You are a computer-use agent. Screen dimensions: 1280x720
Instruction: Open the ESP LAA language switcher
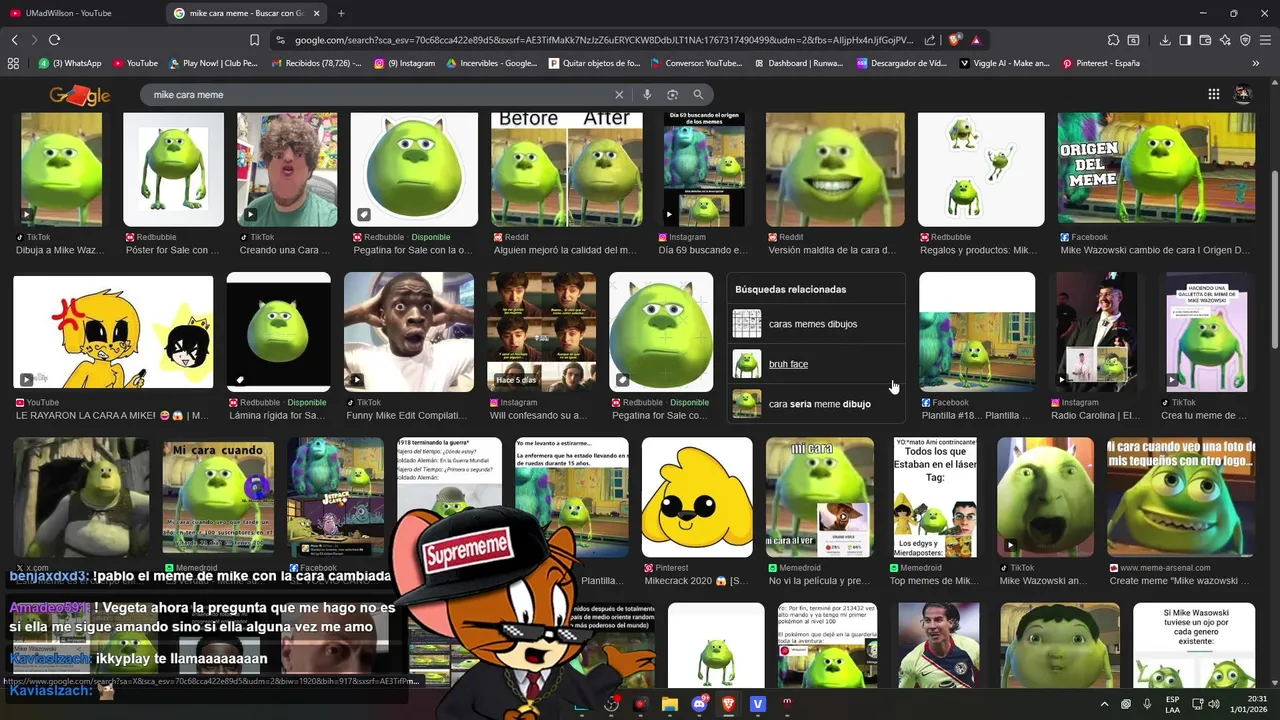(1172, 704)
